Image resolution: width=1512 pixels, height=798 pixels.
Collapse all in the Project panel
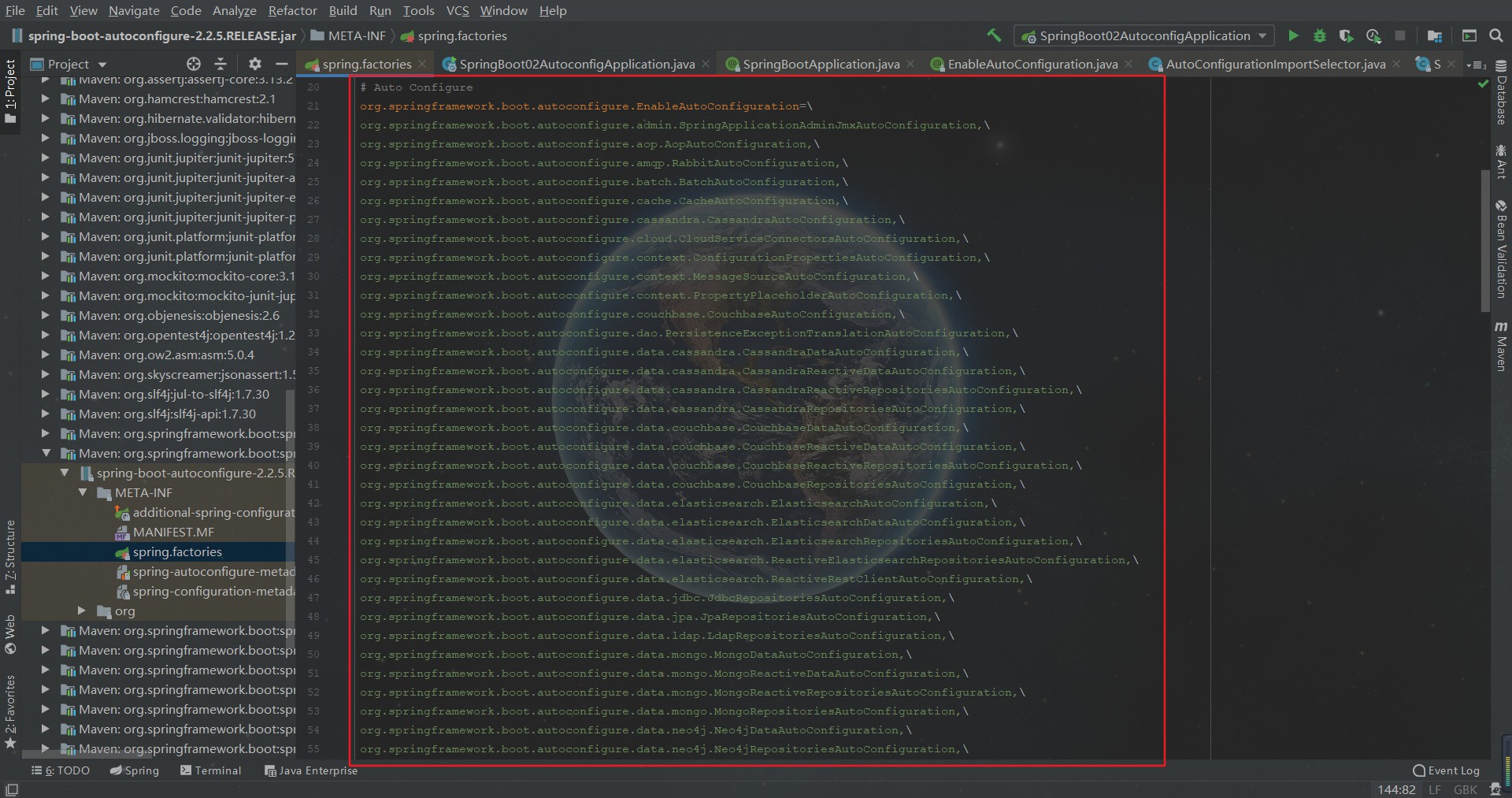[220, 64]
